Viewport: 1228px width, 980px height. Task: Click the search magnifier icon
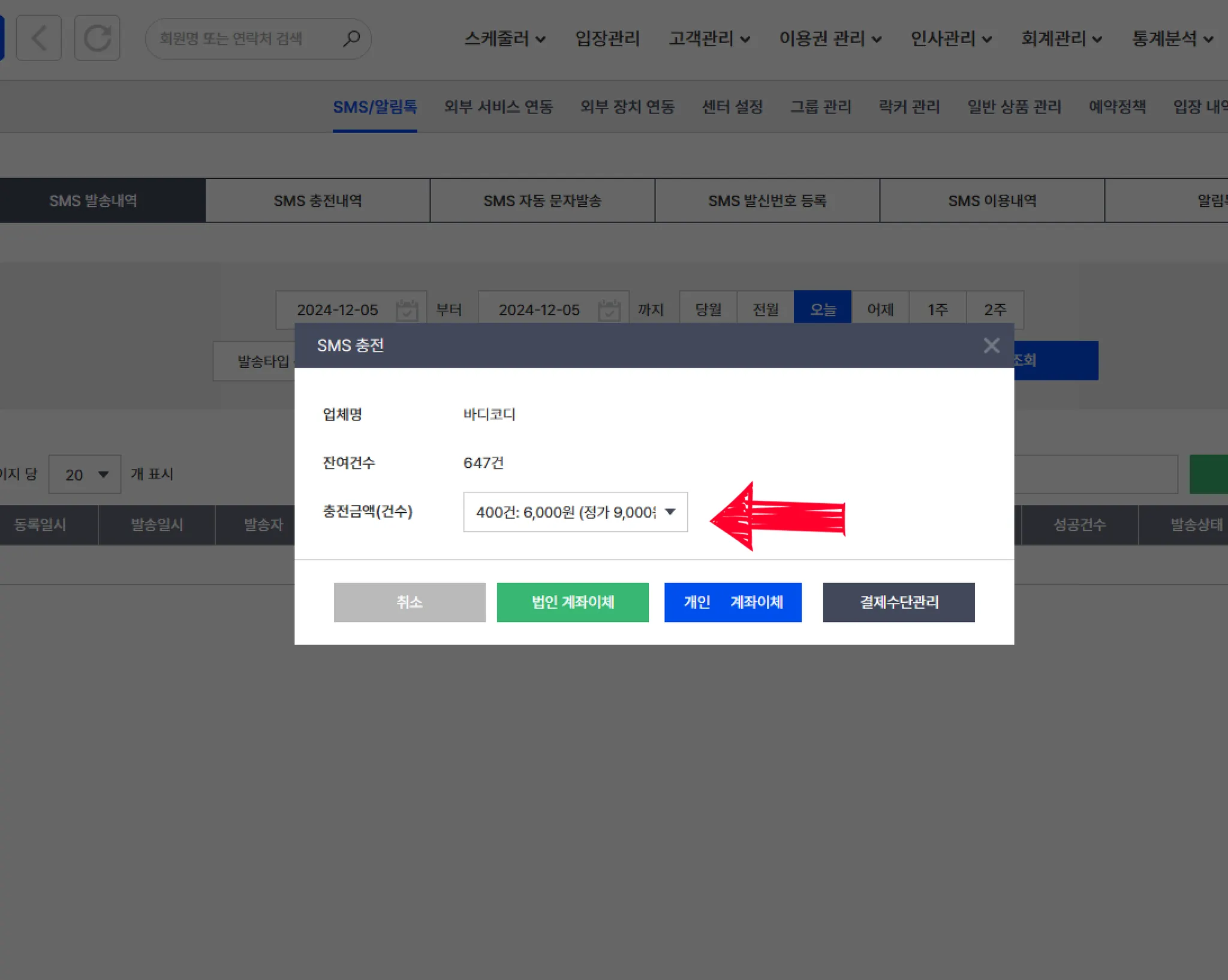pos(352,39)
